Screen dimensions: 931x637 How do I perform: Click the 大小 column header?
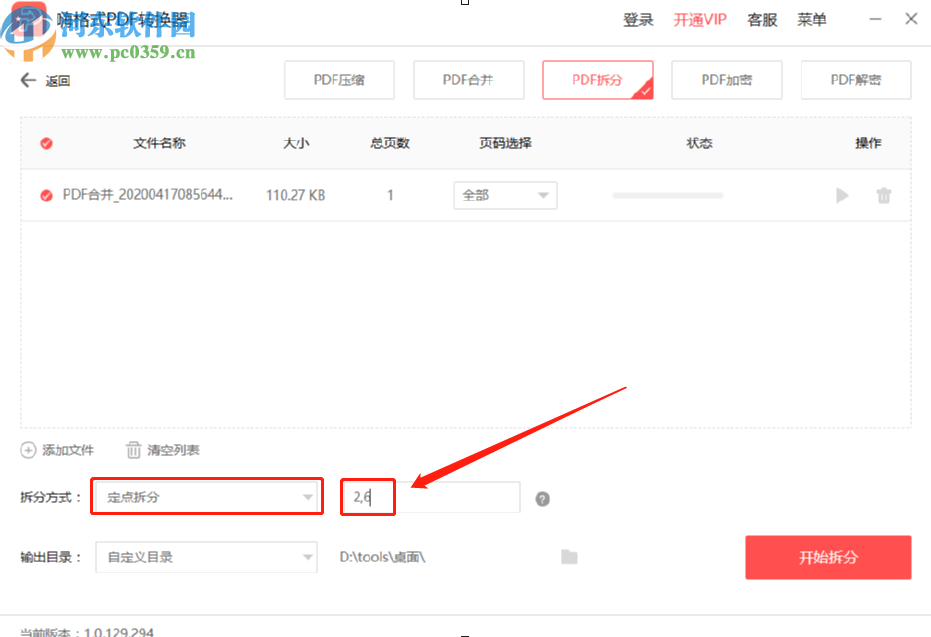(x=296, y=143)
